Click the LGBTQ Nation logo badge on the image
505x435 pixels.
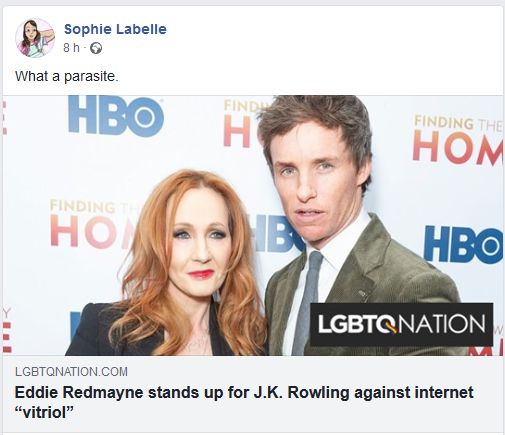pos(401,324)
